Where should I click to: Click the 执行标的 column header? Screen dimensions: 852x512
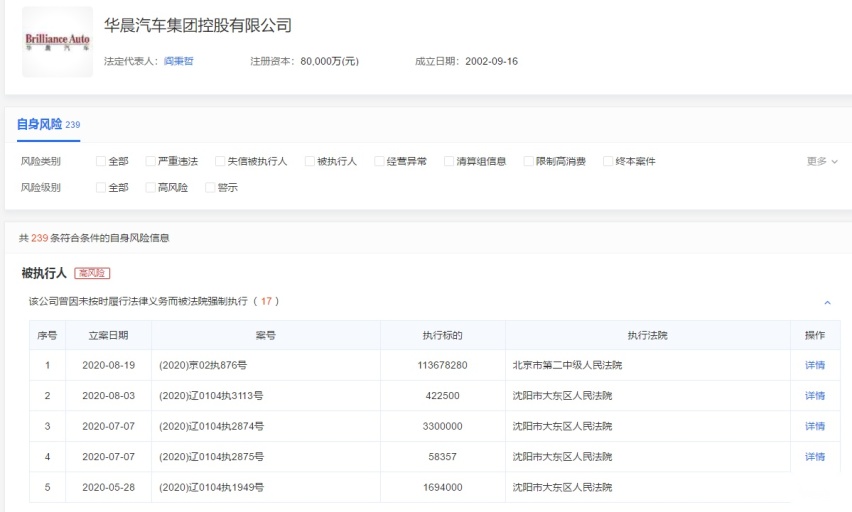(x=442, y=335)
